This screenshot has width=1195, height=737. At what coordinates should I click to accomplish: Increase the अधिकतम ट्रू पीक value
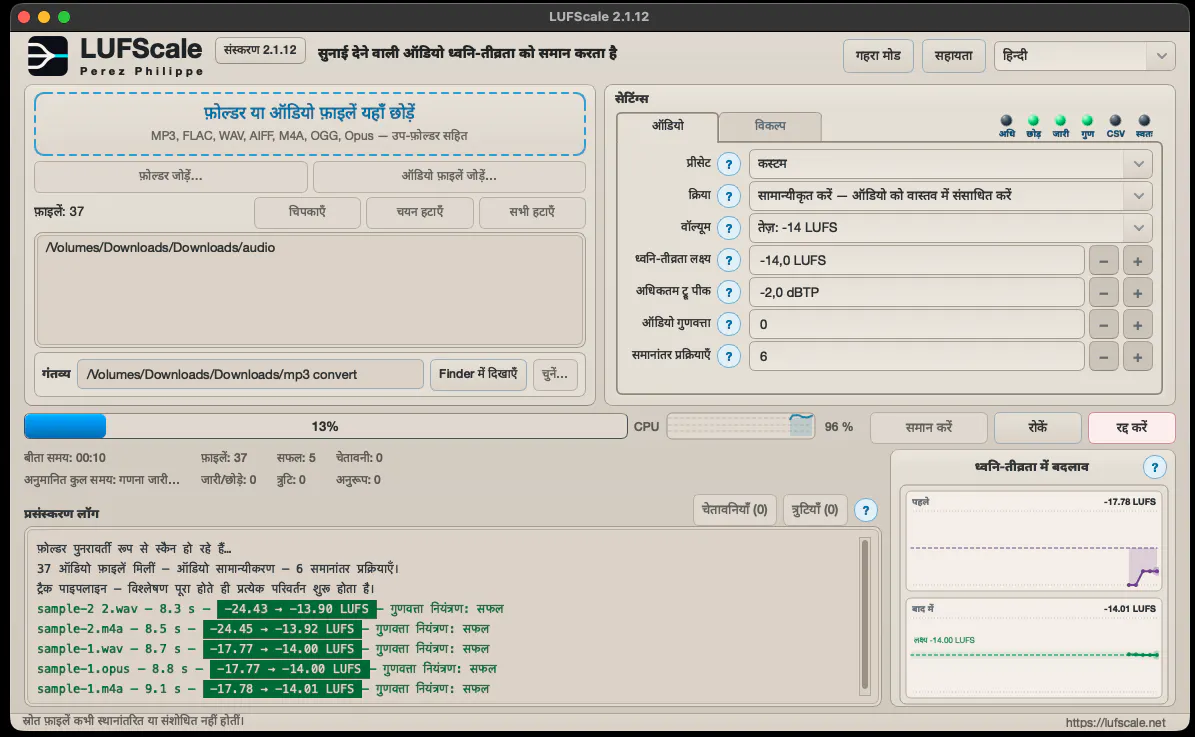tap(1137, 293)
